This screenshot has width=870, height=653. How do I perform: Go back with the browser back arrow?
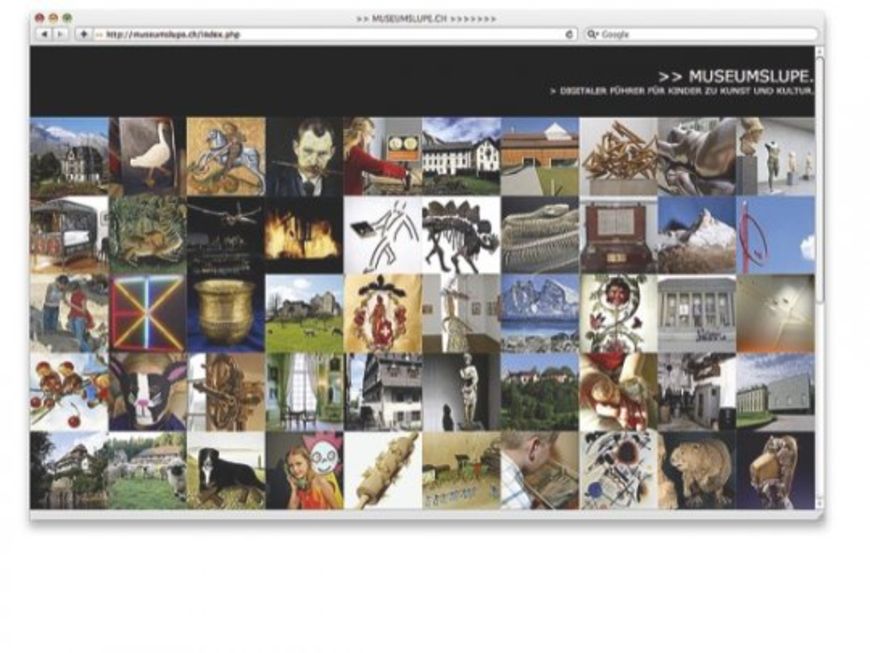pos(44,34)
